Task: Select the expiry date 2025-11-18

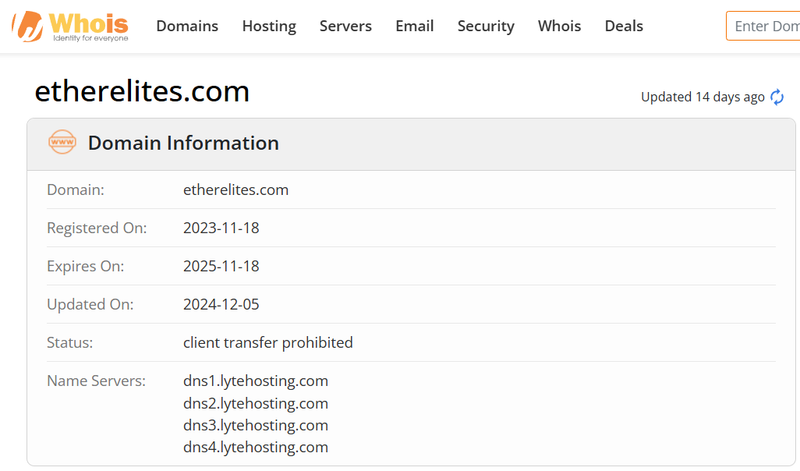Action: 221,266
